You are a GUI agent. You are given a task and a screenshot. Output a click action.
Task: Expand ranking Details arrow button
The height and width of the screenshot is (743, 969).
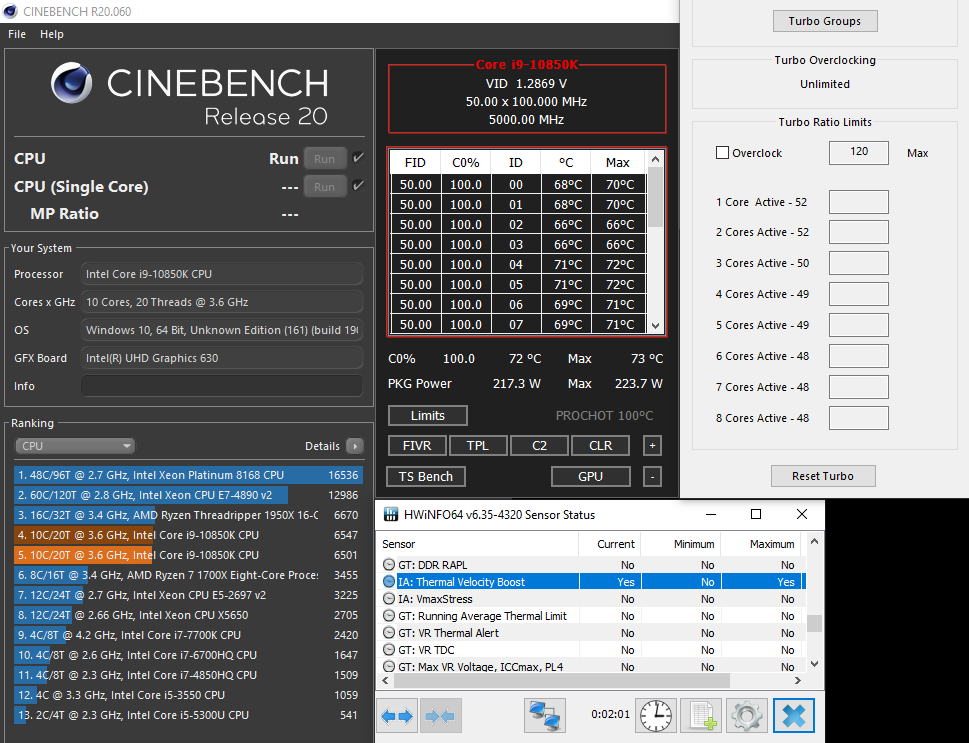point(354,446)
